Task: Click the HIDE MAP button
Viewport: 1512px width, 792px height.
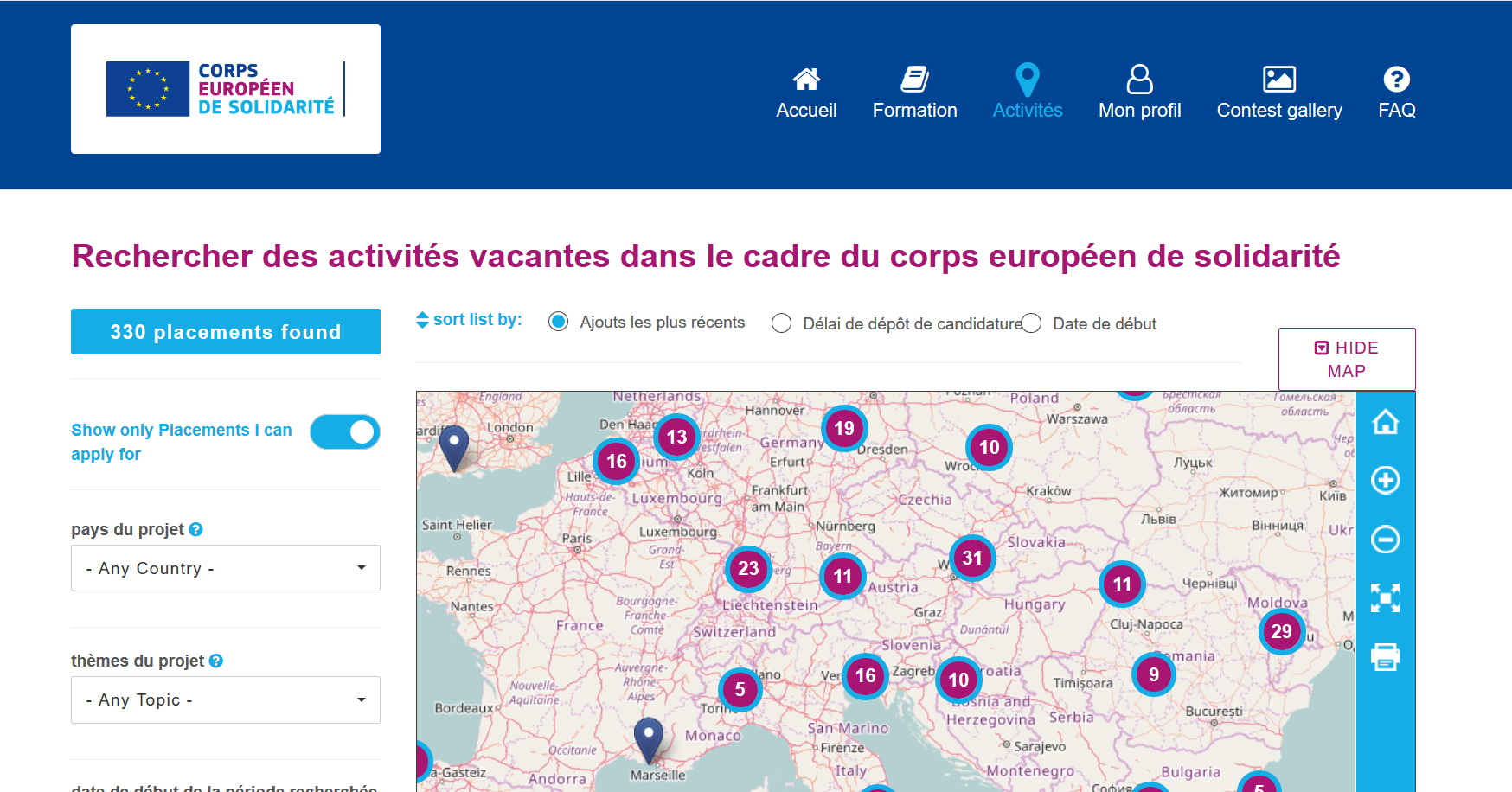Action: 1346,359
